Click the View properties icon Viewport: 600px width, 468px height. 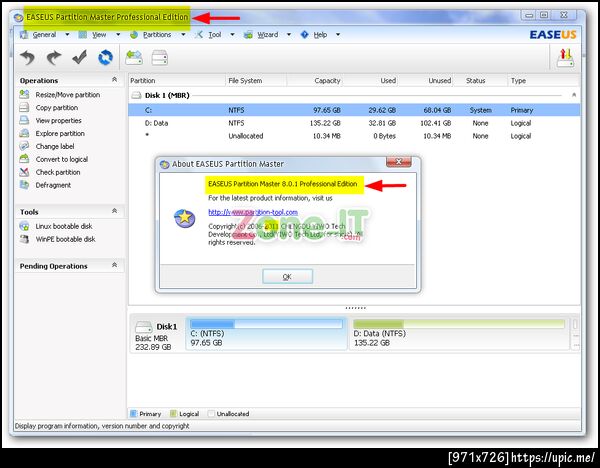coord(24,120)
